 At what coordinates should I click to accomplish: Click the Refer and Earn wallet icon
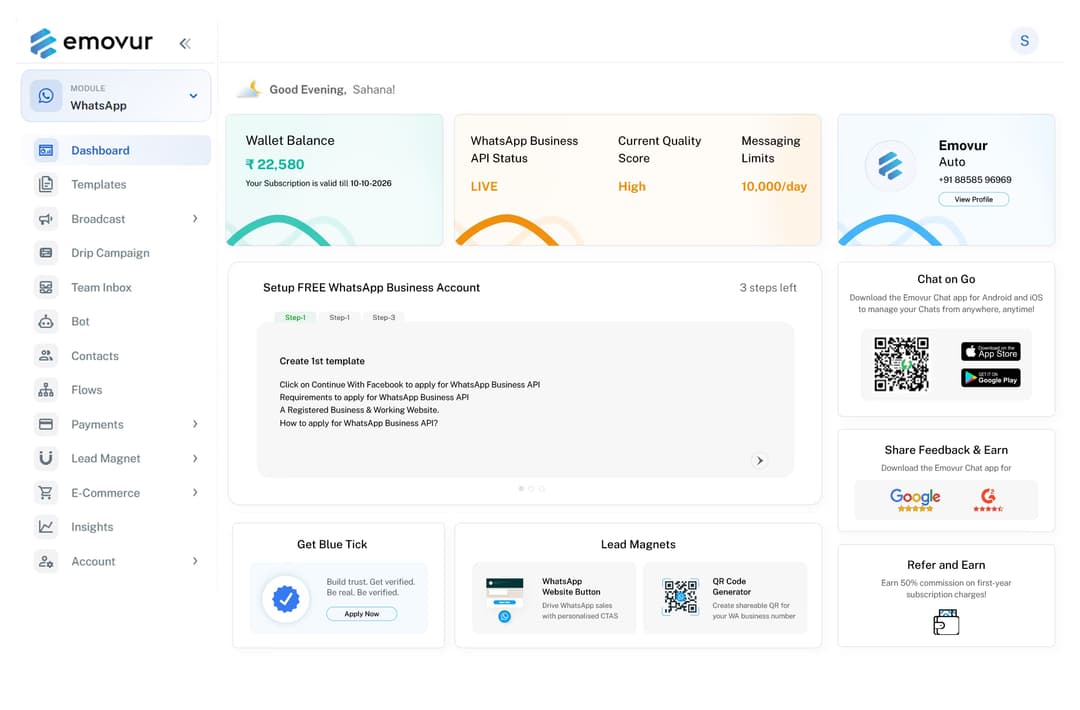pyautogui.click(x=946, y=622)
